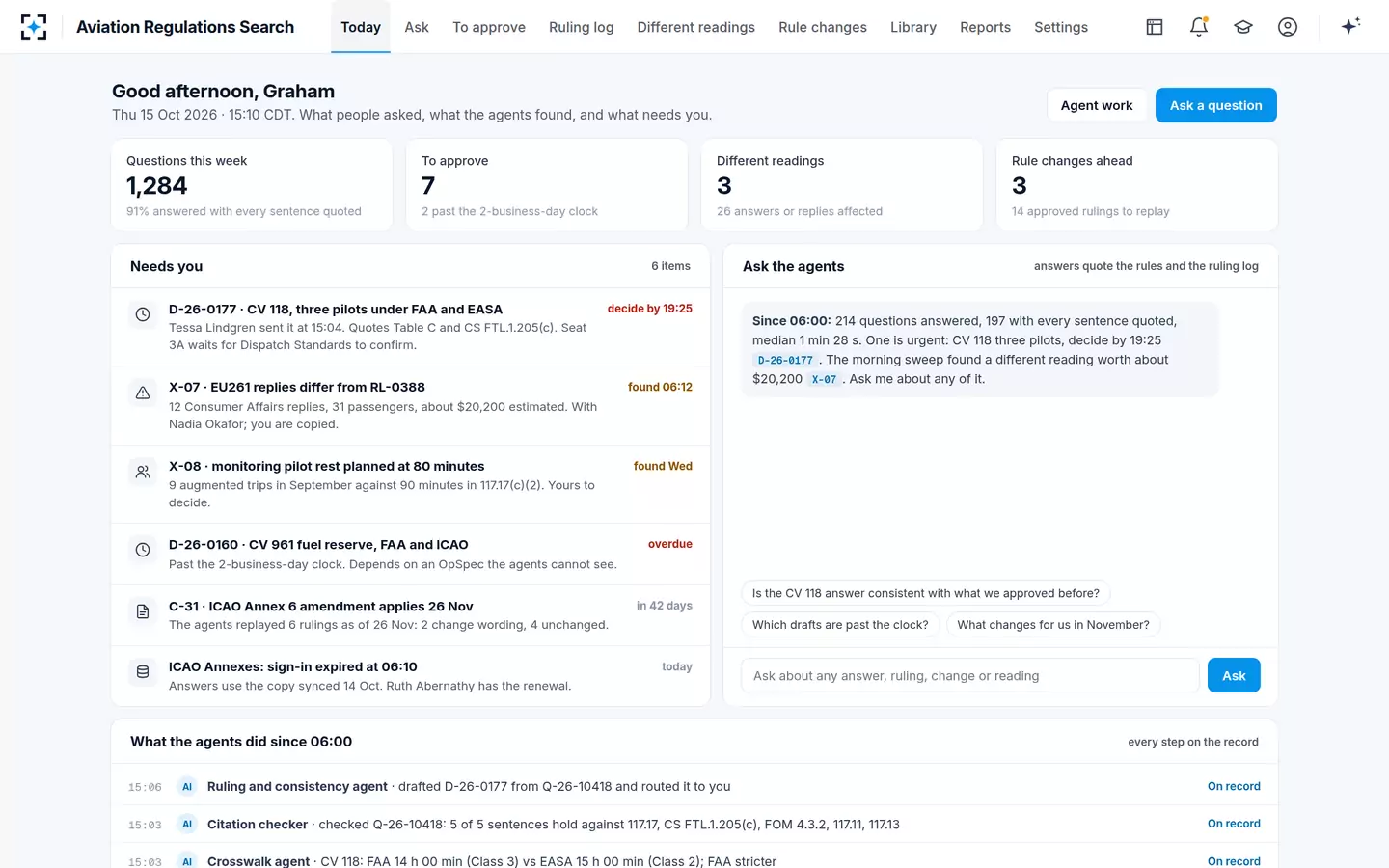
Task: Click the AI badge on Crosswalk agent row
Action: pos(187,861)
